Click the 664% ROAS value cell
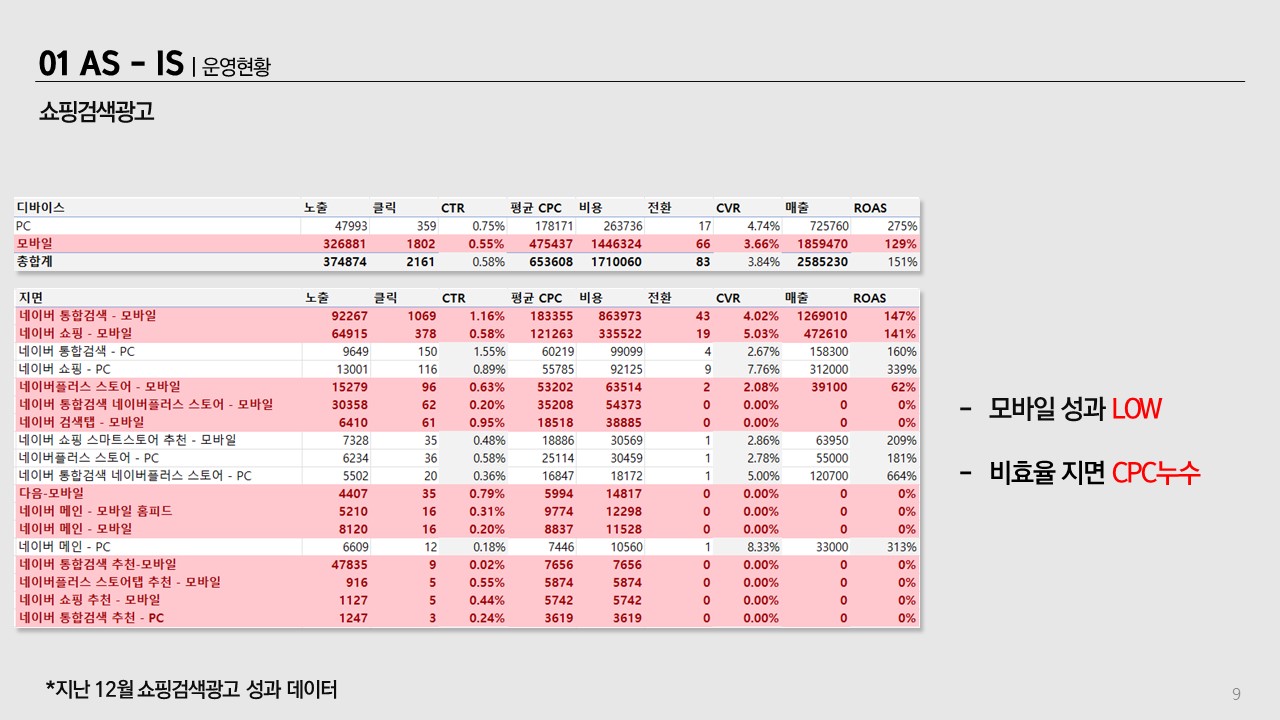The image size is (1280, 720). click(901, 476)
